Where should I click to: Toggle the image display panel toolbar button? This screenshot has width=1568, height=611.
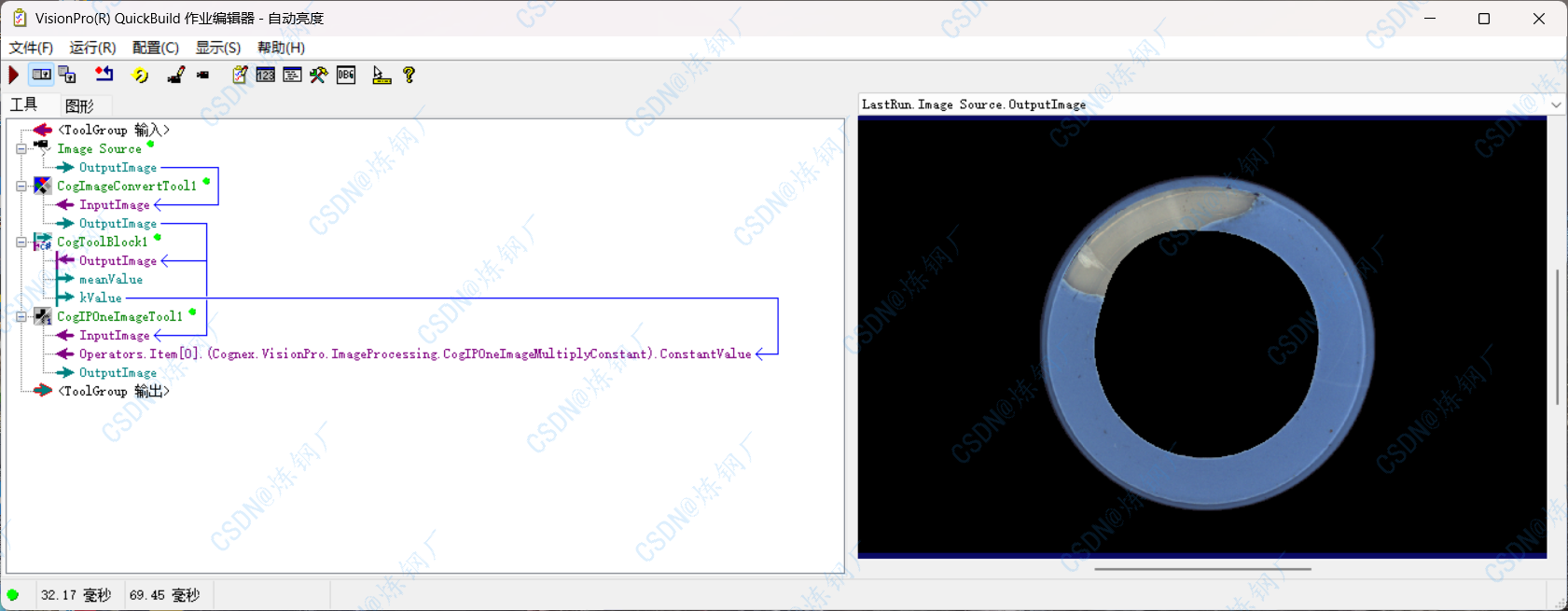pos(42,75)
